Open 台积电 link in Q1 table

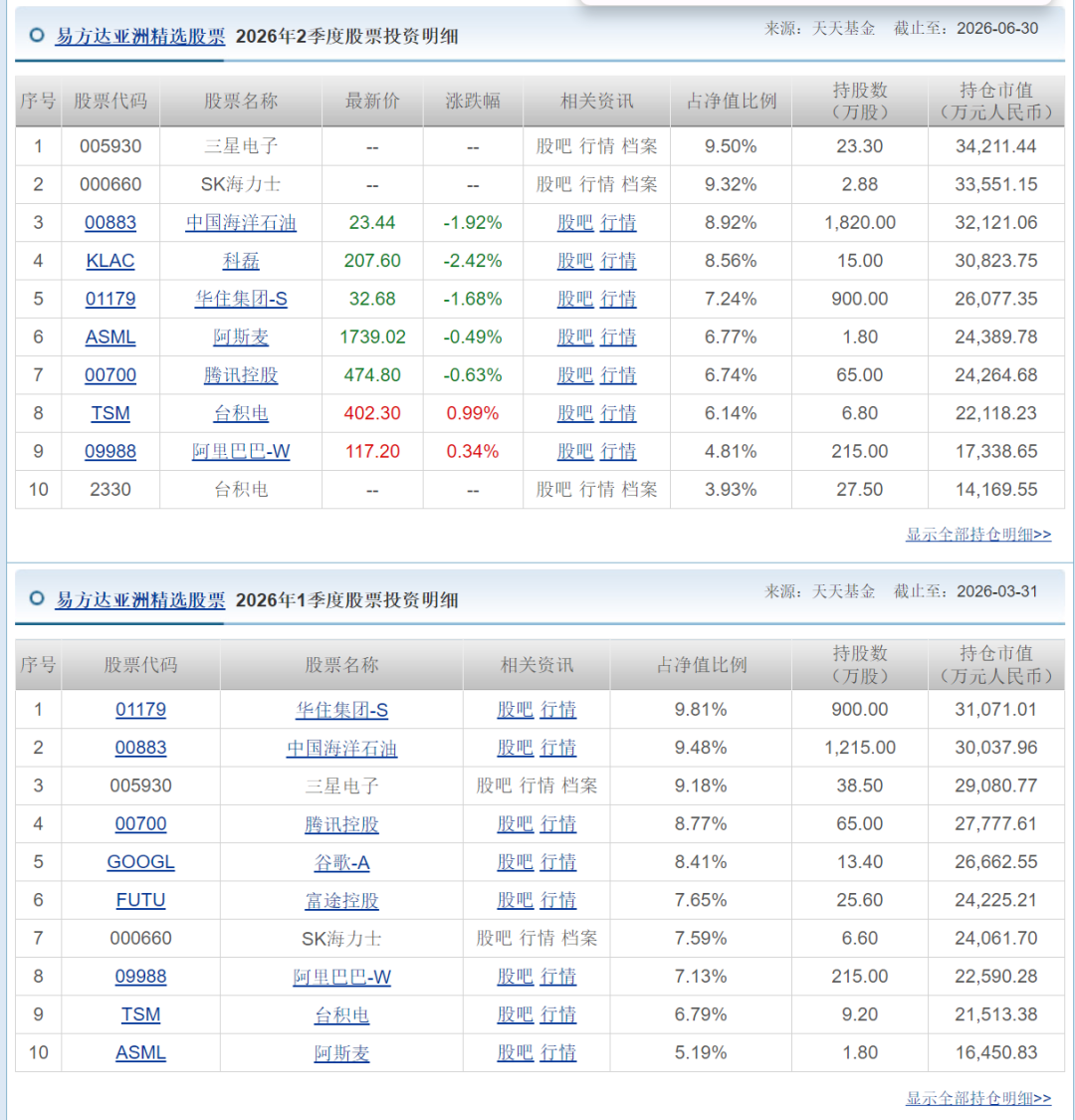(341, 1014)
